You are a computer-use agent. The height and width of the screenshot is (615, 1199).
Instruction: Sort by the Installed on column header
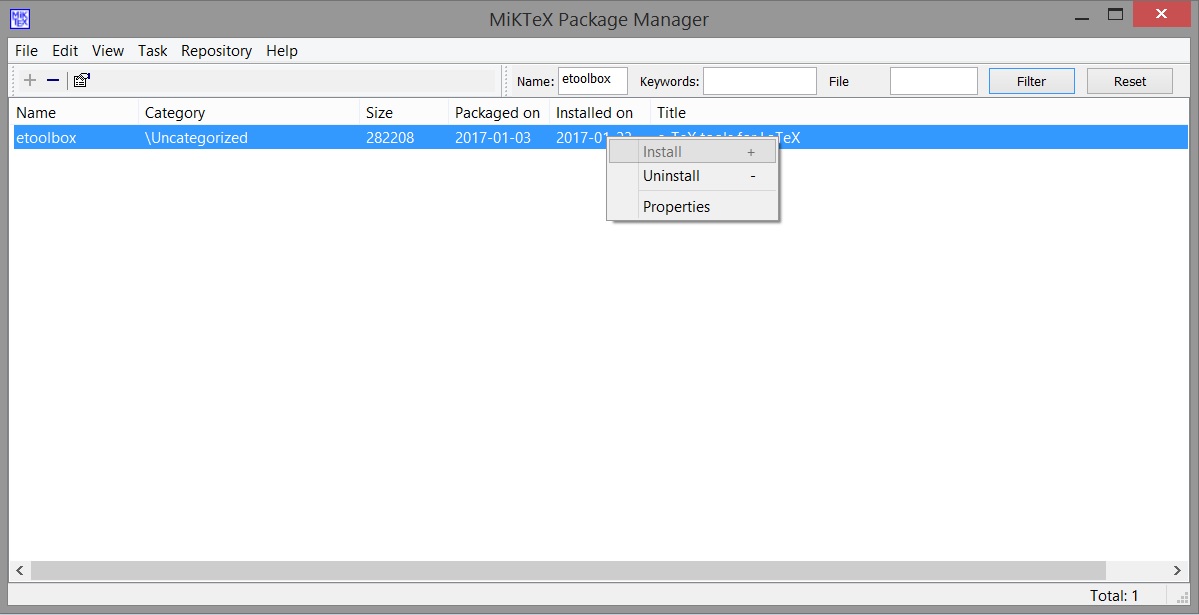click(600, 112)
